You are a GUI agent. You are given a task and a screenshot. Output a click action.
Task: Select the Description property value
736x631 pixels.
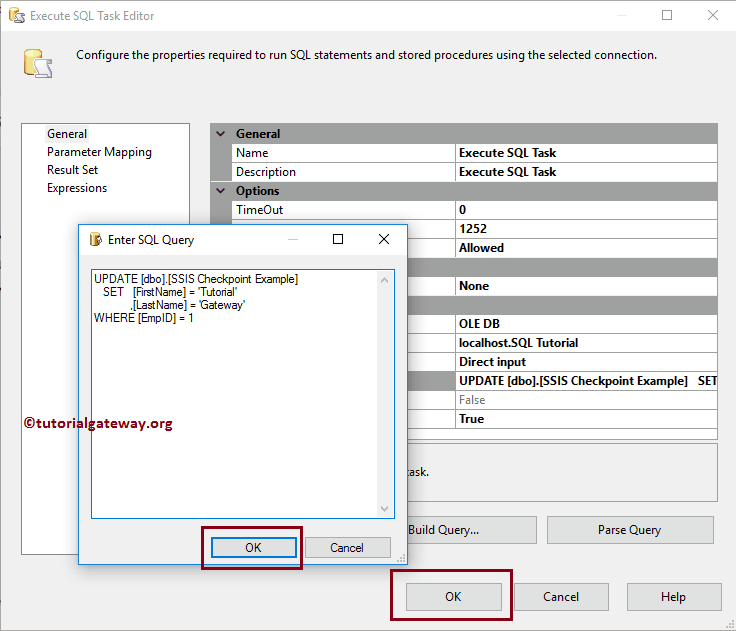pos(586,172)
